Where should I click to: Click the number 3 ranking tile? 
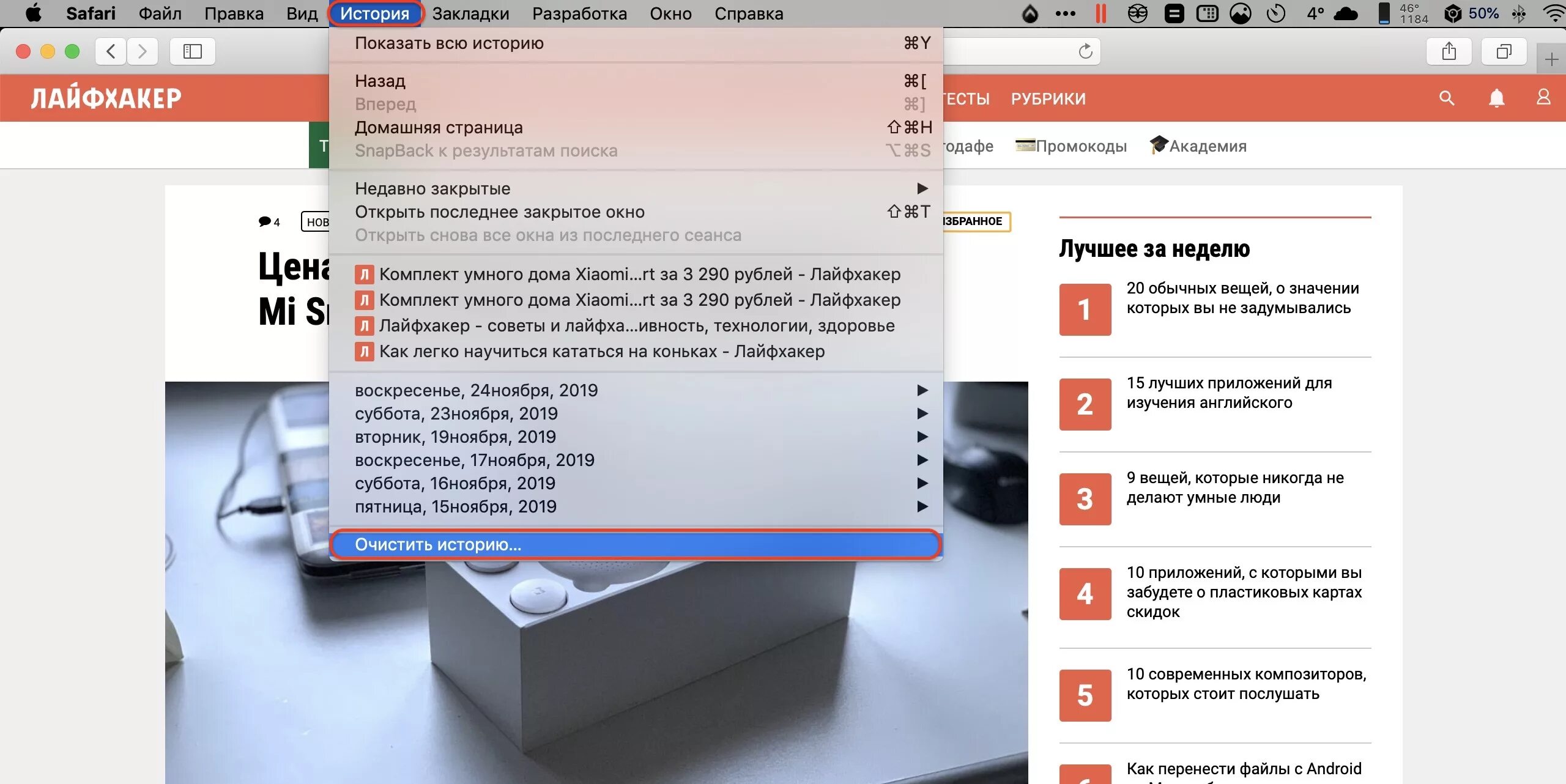click(x=1085, y=499)
